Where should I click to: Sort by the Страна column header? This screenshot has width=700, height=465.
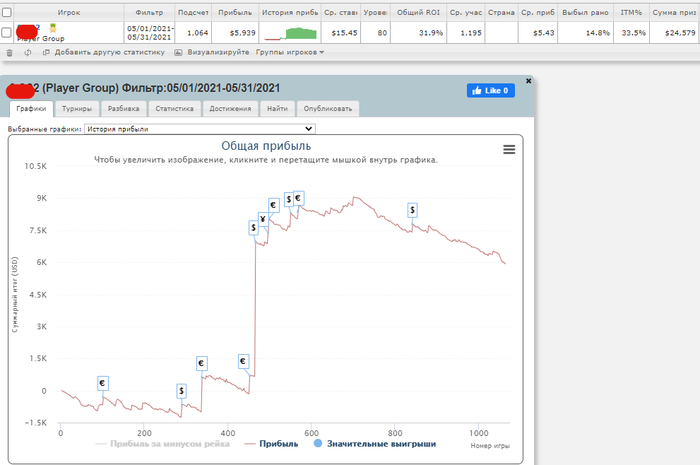click(501, 12)
